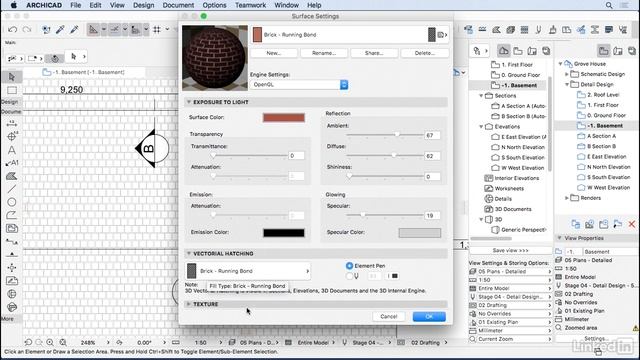Open the Edit menu
Viewport: 640px width, 360px height.
95,5
